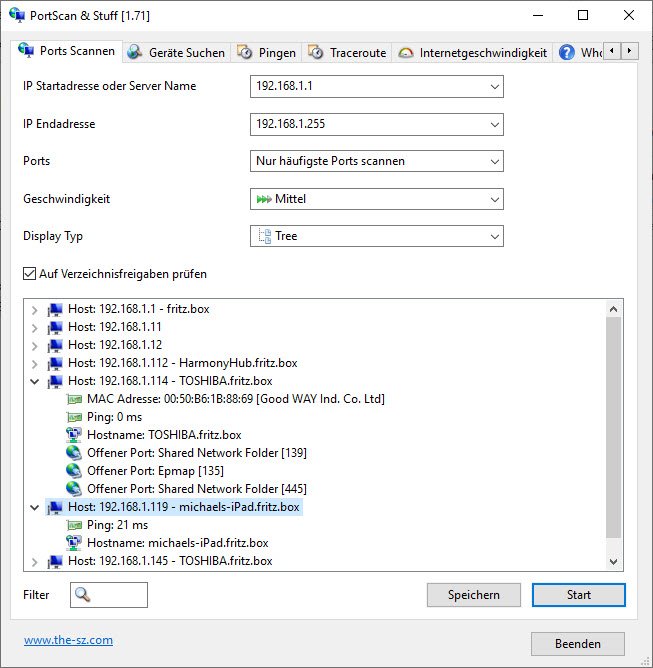Click the Filter input field
Image resolution: width=653 pixels, height=668 pixels.
109,595
